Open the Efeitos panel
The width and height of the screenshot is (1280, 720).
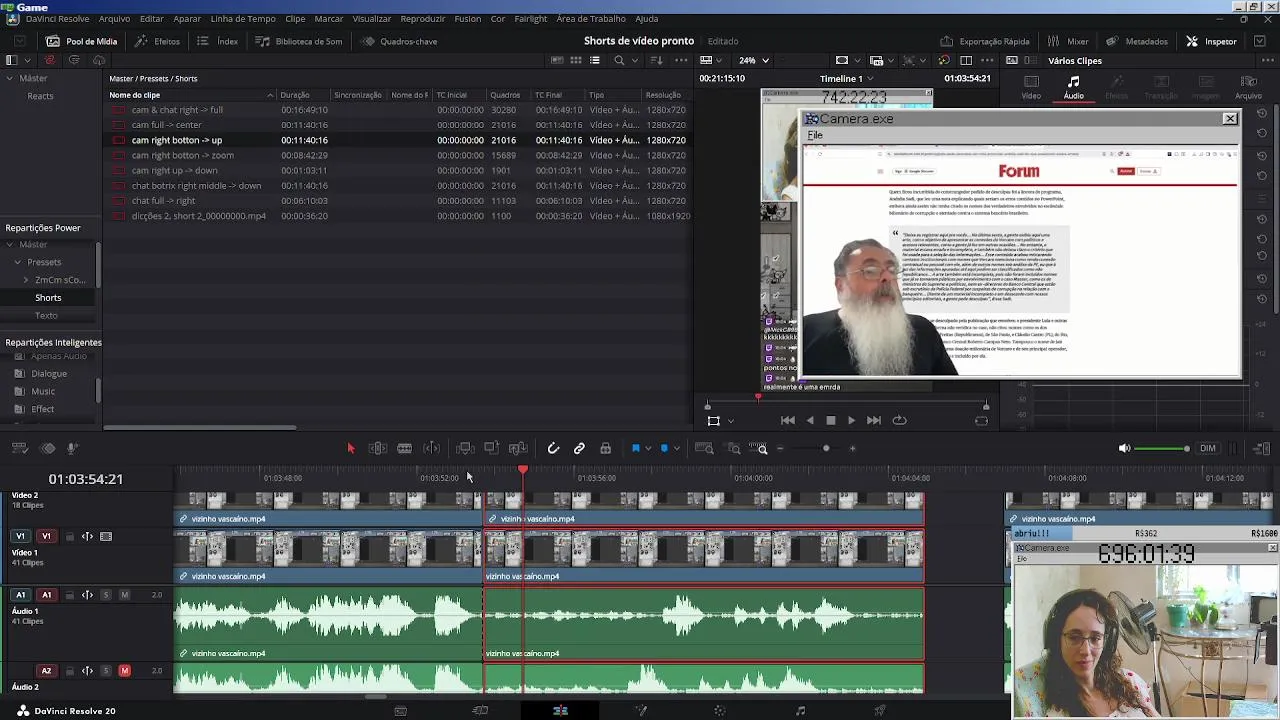click(x=158, y=42)
